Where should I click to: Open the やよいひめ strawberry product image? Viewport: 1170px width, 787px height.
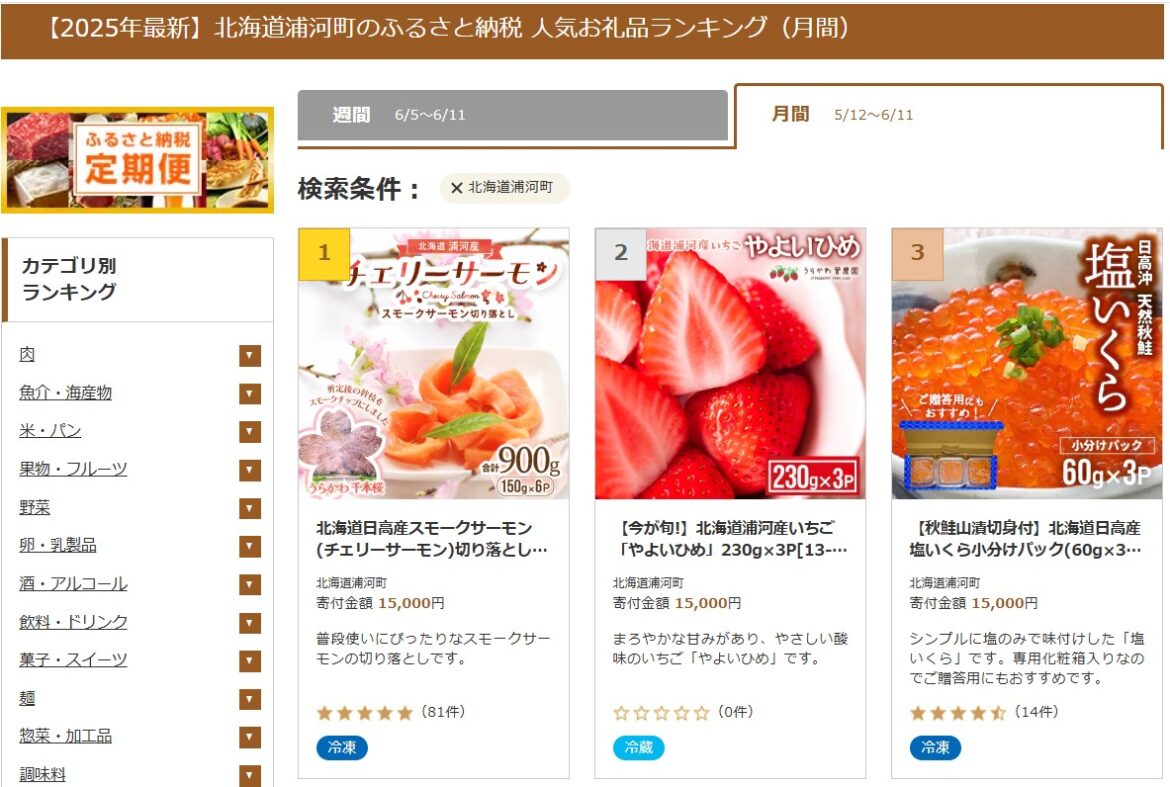coord(731,363)
